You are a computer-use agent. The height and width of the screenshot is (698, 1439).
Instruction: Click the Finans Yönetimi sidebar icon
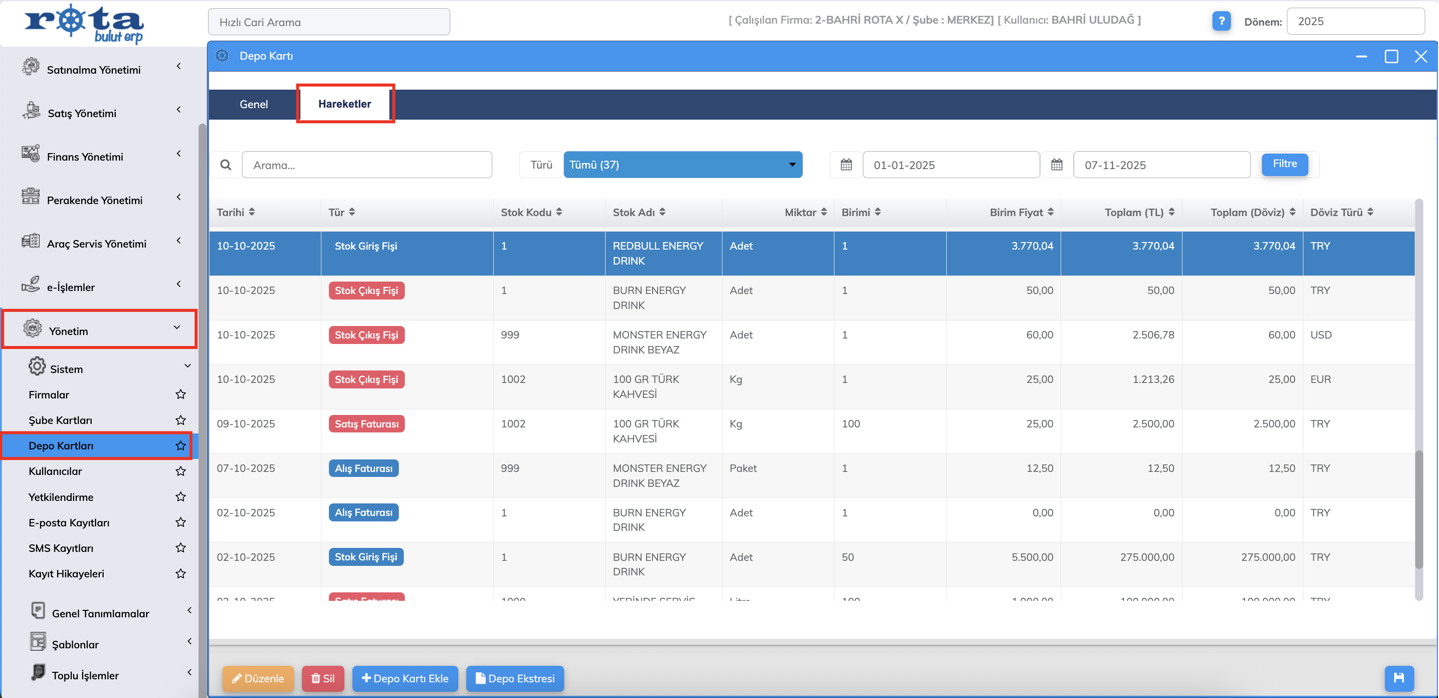[x=31, y=155]
